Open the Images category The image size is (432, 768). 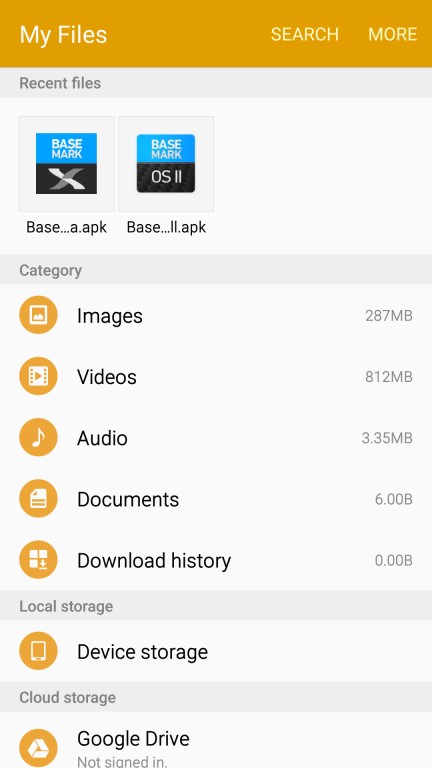tap(216, 315)
